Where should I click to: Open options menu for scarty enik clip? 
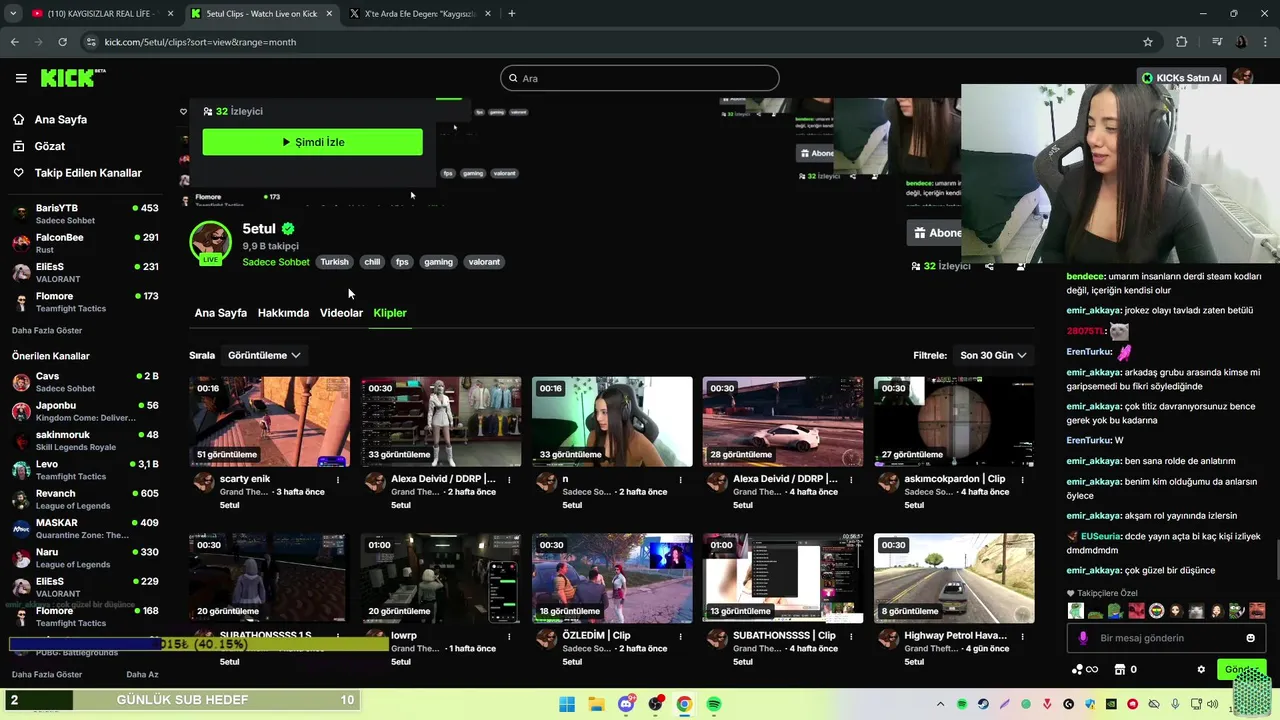tap(338, 480)
